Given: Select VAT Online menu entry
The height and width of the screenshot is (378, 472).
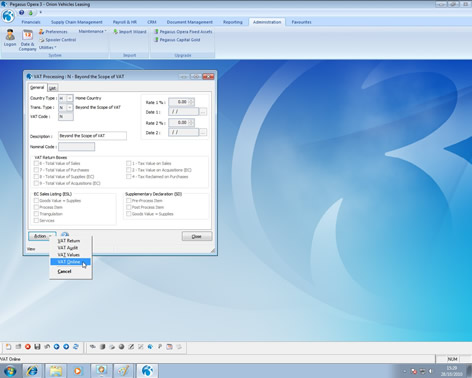Looking at the screenshot, I should pos(70,262).
